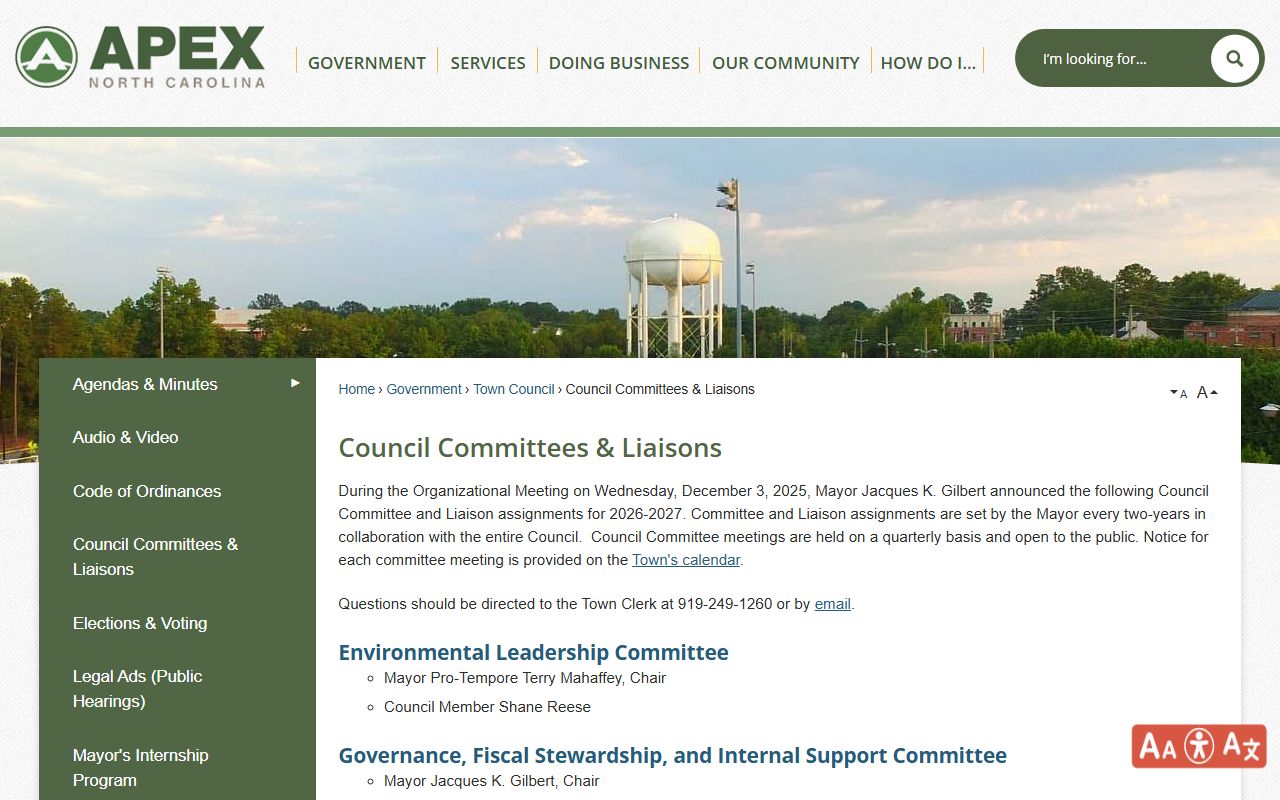Open the text size widget icon
The width and height of the screenshot is (1280, 800).
1158,746
